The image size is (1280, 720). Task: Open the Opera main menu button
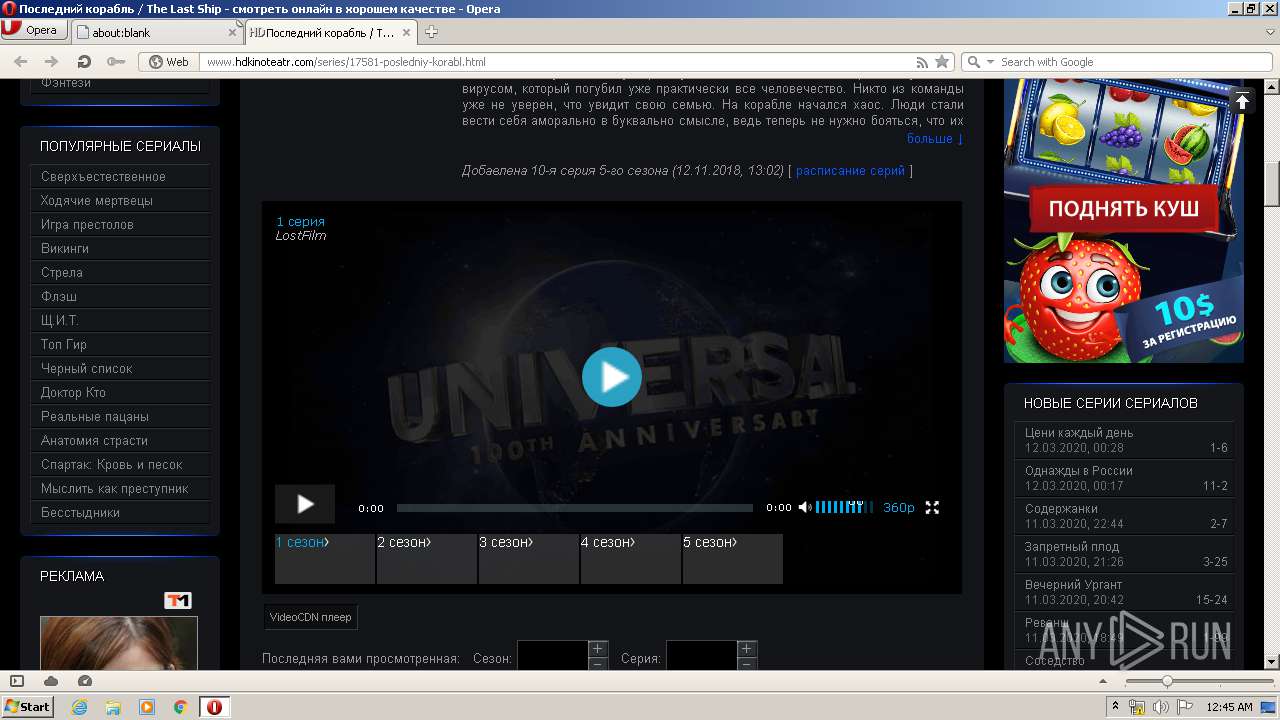33,30
